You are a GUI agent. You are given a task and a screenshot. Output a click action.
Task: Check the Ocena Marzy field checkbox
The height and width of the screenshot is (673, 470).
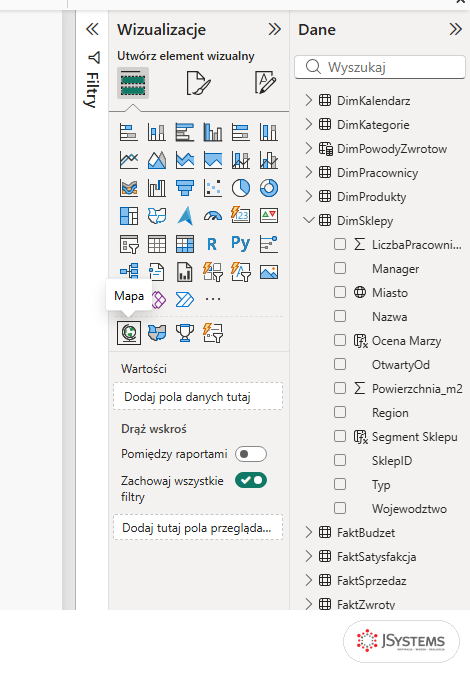(340, 340)
